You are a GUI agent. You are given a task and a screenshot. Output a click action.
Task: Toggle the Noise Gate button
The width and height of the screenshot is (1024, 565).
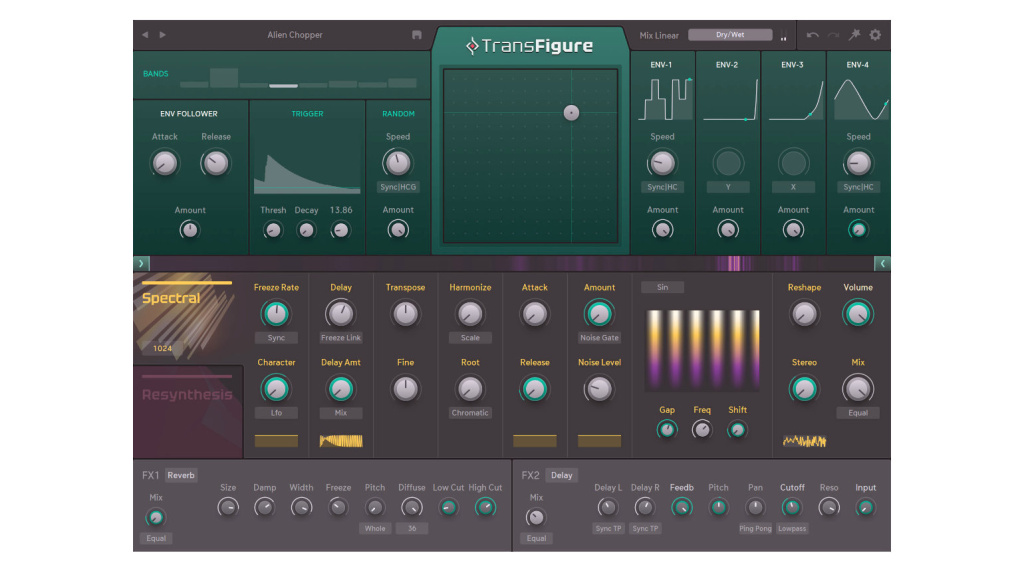coord(600,338)
